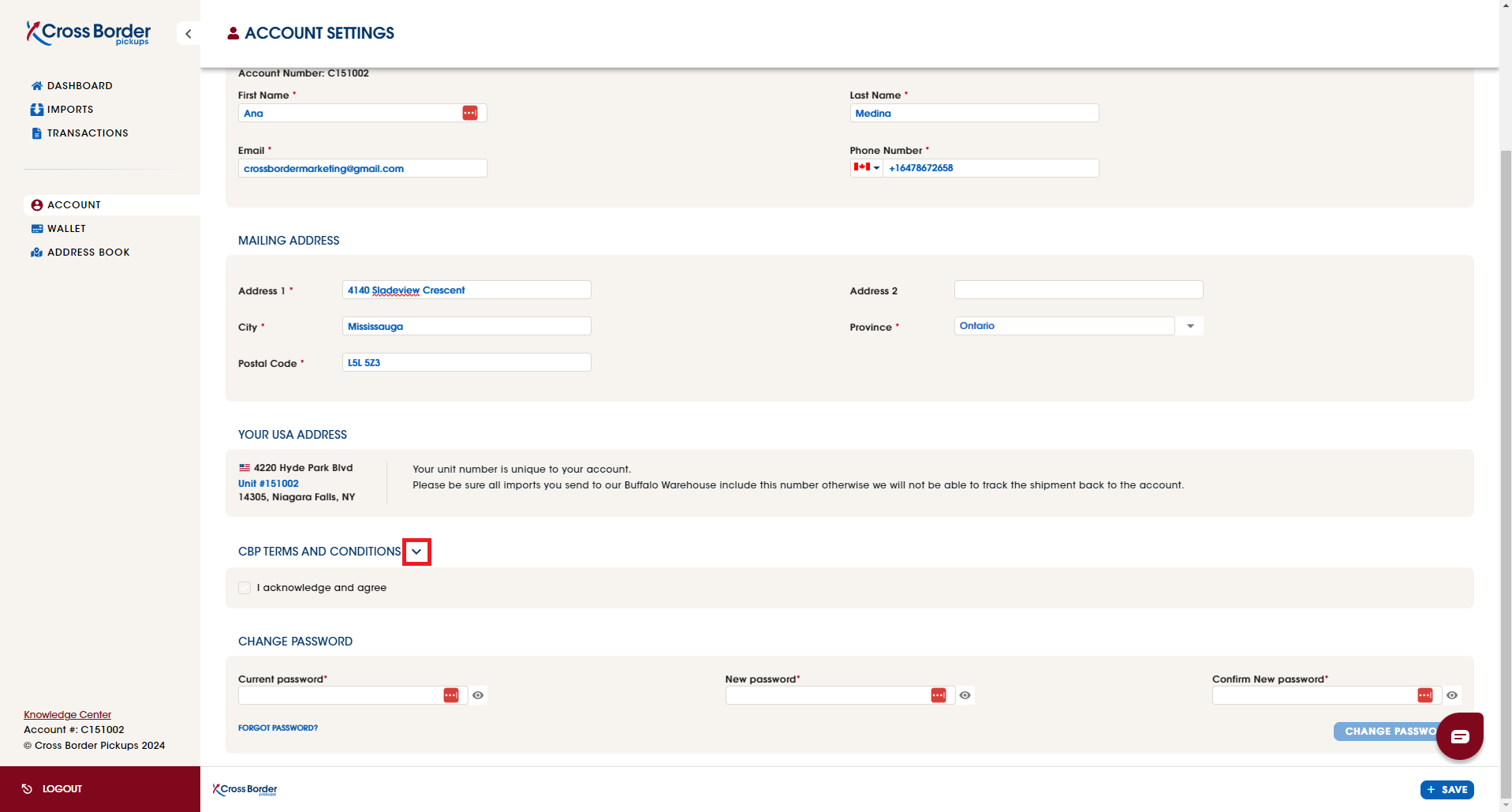Click the Address 1 field
Image resolution: width=1512 pixels, height=812 pixels.
467,290
